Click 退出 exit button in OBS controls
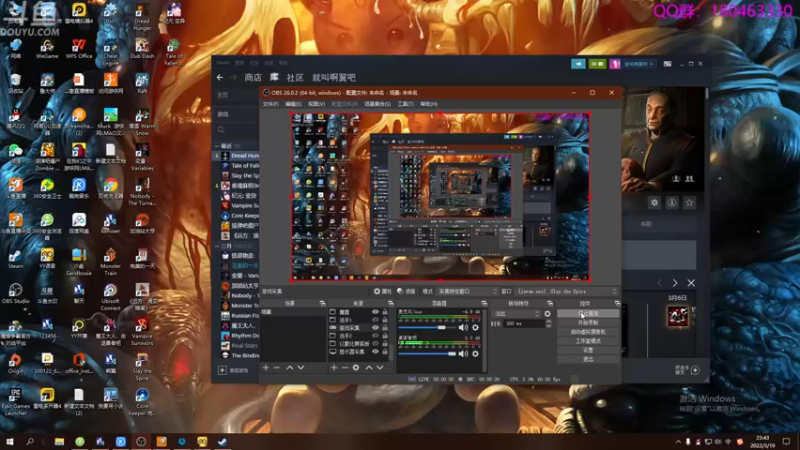The height and width of the screenshot is (450, 800). pos(588,359)
